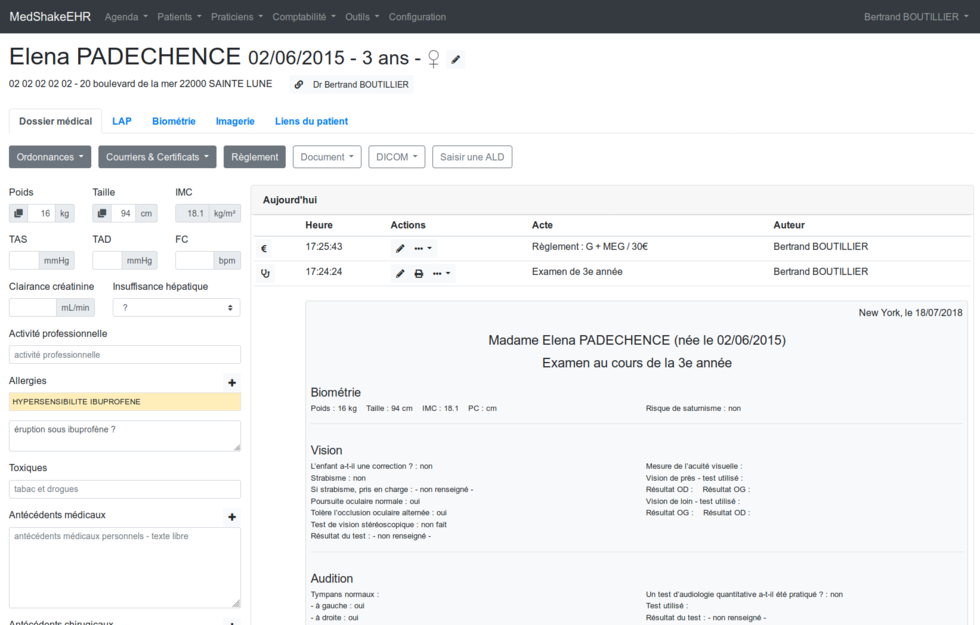Switch to the Biométrie tab
Screen dimensions: 980x625
174,121
